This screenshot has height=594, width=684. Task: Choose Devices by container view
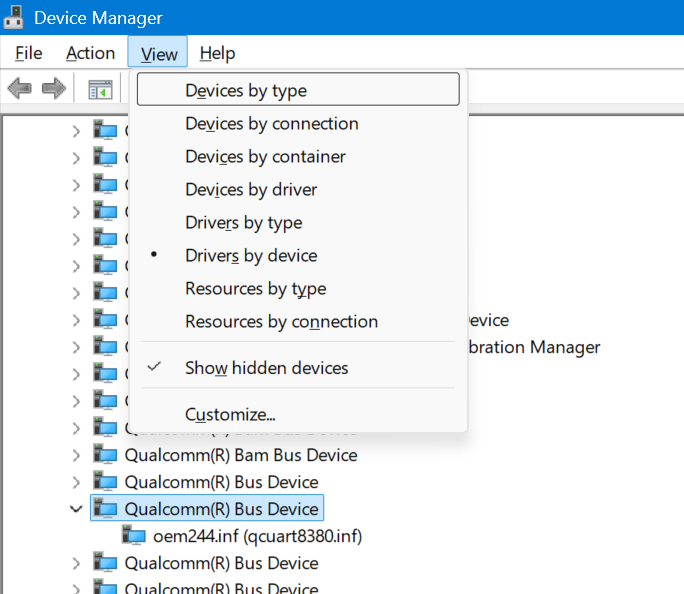(x=298, y=157)
